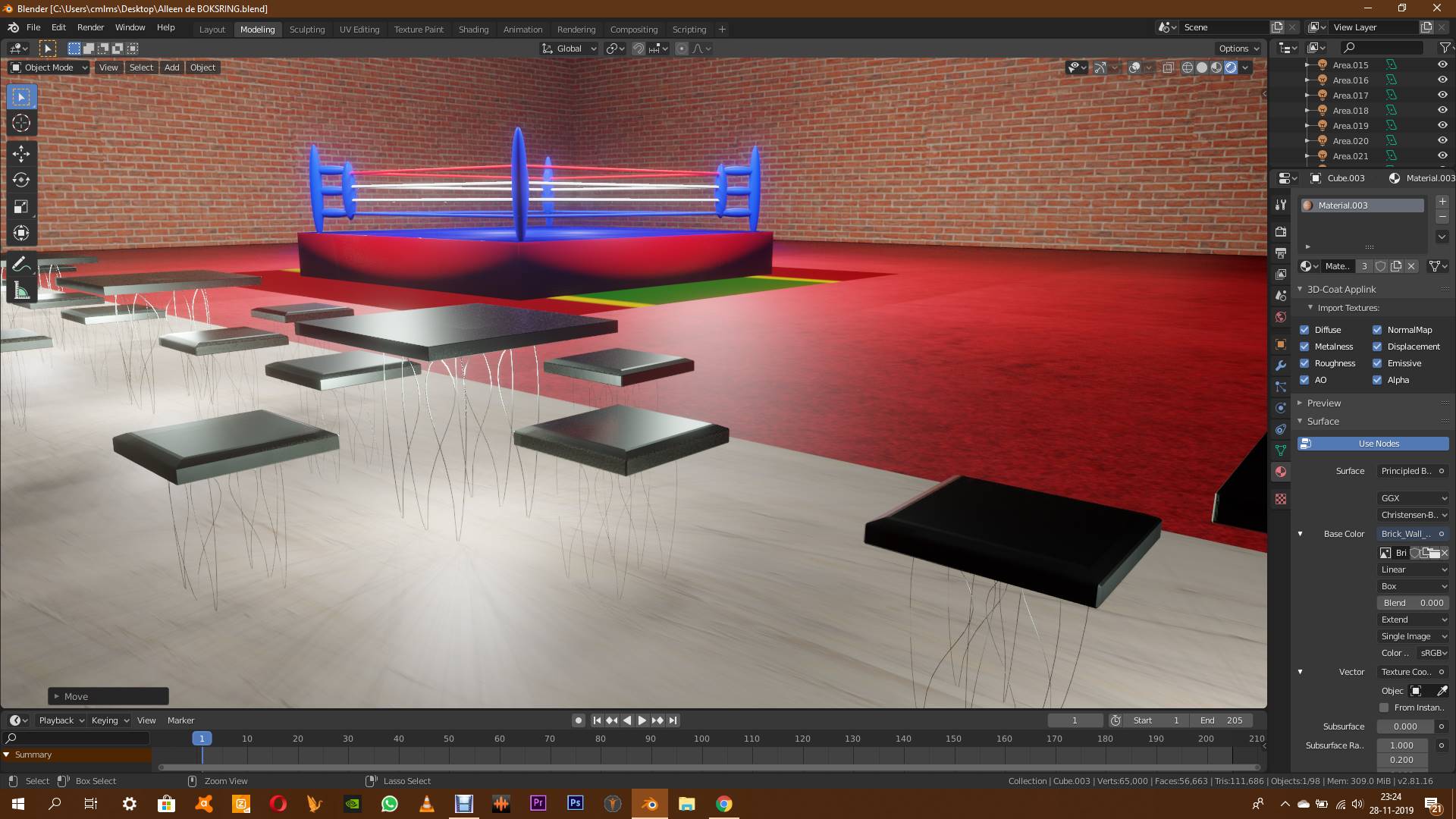1456x819 pixels.
Task: Select the Move tool in the toolbar
Action: pyautogui.click(x=21, y=154)
